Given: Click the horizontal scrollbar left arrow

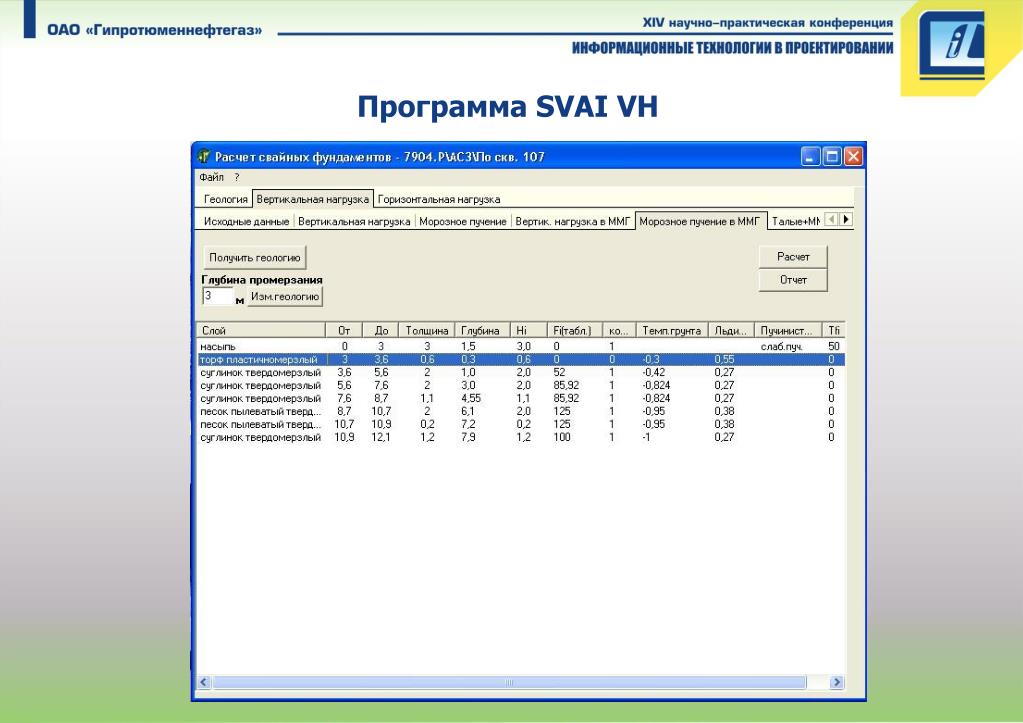Looking at the screenshot, I should [x=204, y=683].
